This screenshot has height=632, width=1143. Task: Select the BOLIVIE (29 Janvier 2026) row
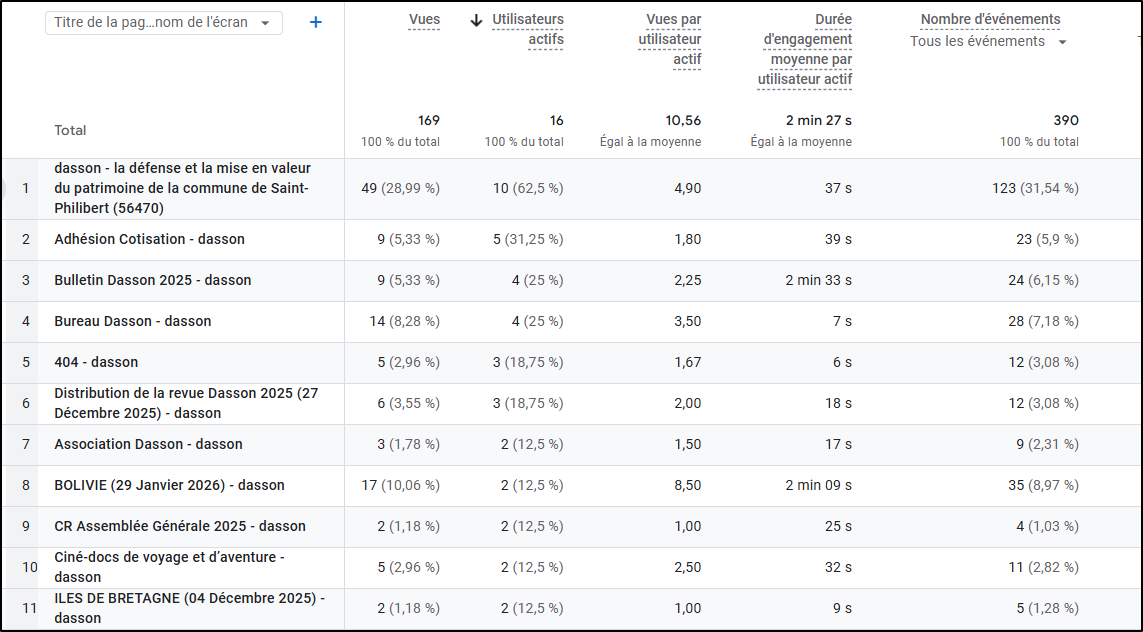pos(169,485)
